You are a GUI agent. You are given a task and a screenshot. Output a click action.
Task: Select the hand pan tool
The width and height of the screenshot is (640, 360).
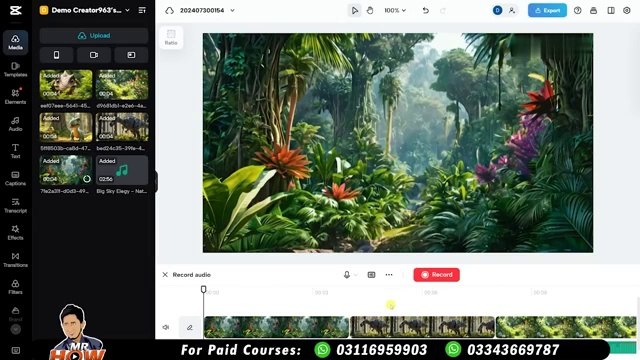point(370,11)
